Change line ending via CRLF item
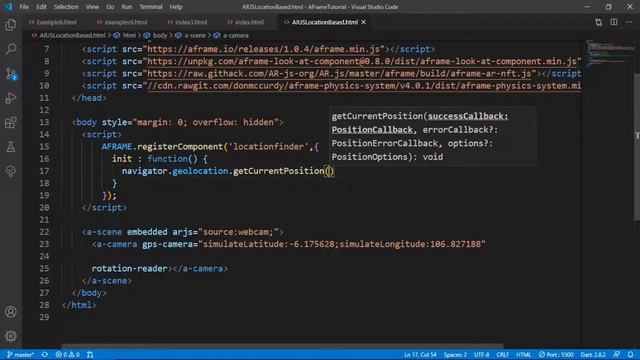Image resolution: width=640 pixels, height=360 pixels. [x=502, y=355]
